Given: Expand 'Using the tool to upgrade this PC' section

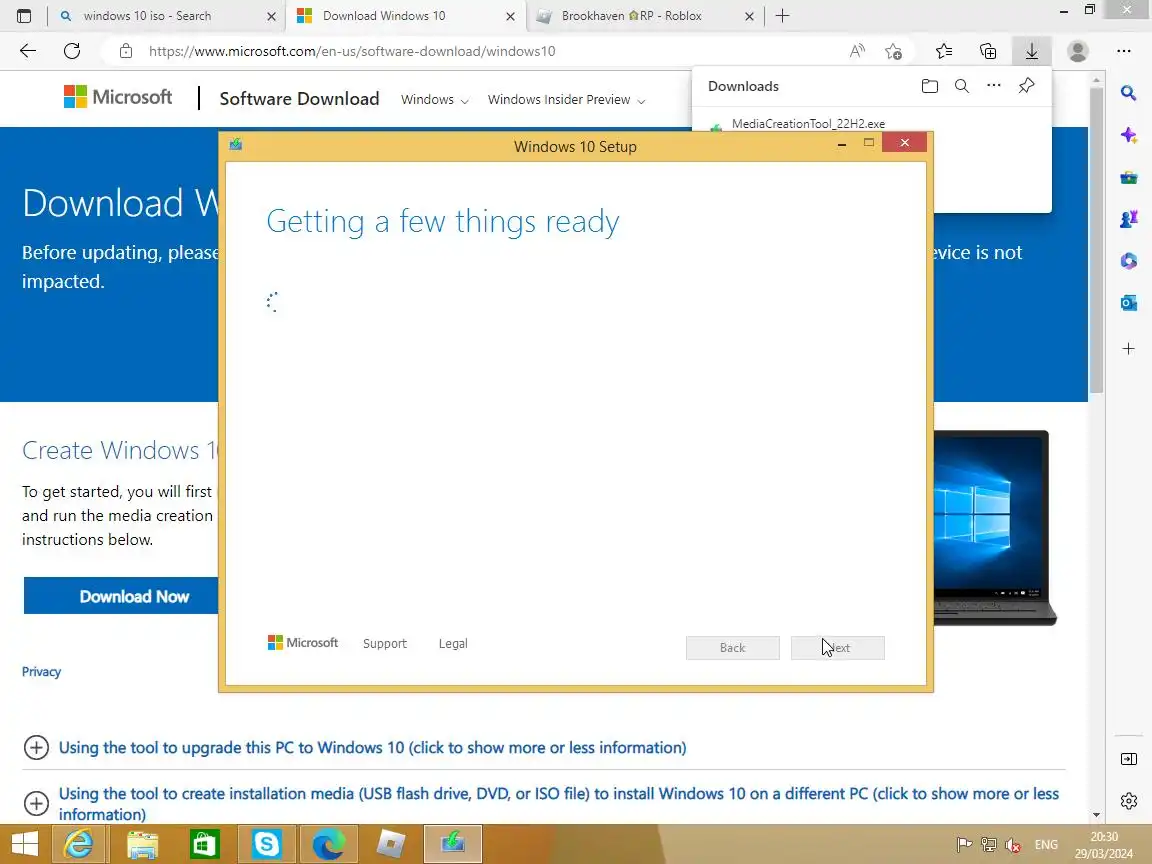Looking at the screenshot, I should coord(372,747).
